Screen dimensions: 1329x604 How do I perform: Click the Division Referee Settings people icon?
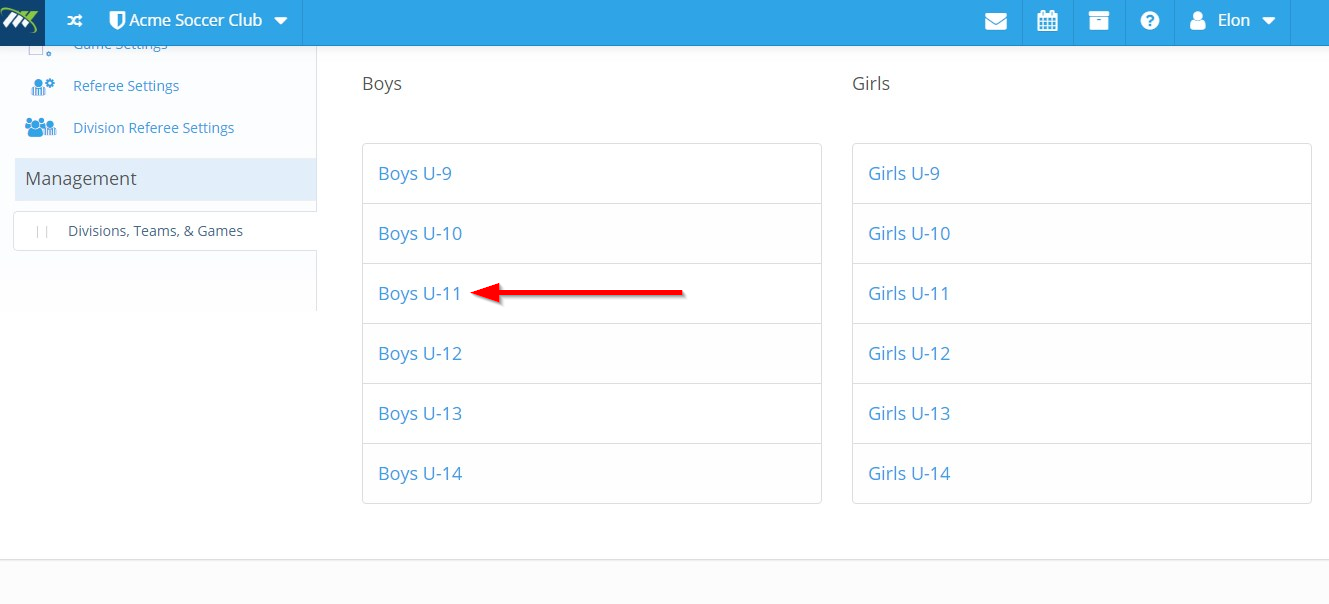(x=41, y=128)
